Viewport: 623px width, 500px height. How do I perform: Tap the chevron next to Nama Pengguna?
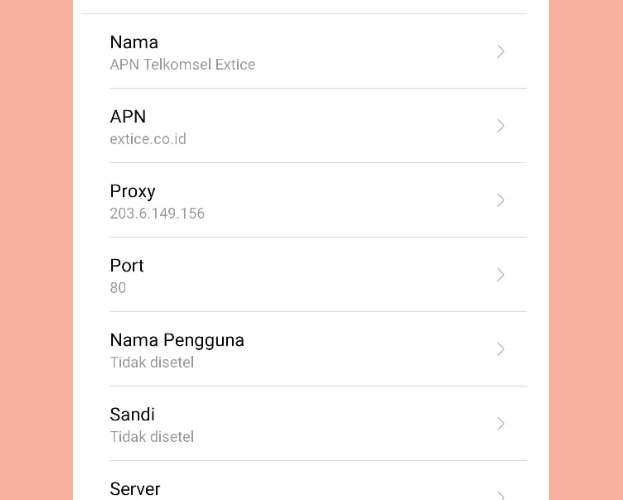point(501,349)
